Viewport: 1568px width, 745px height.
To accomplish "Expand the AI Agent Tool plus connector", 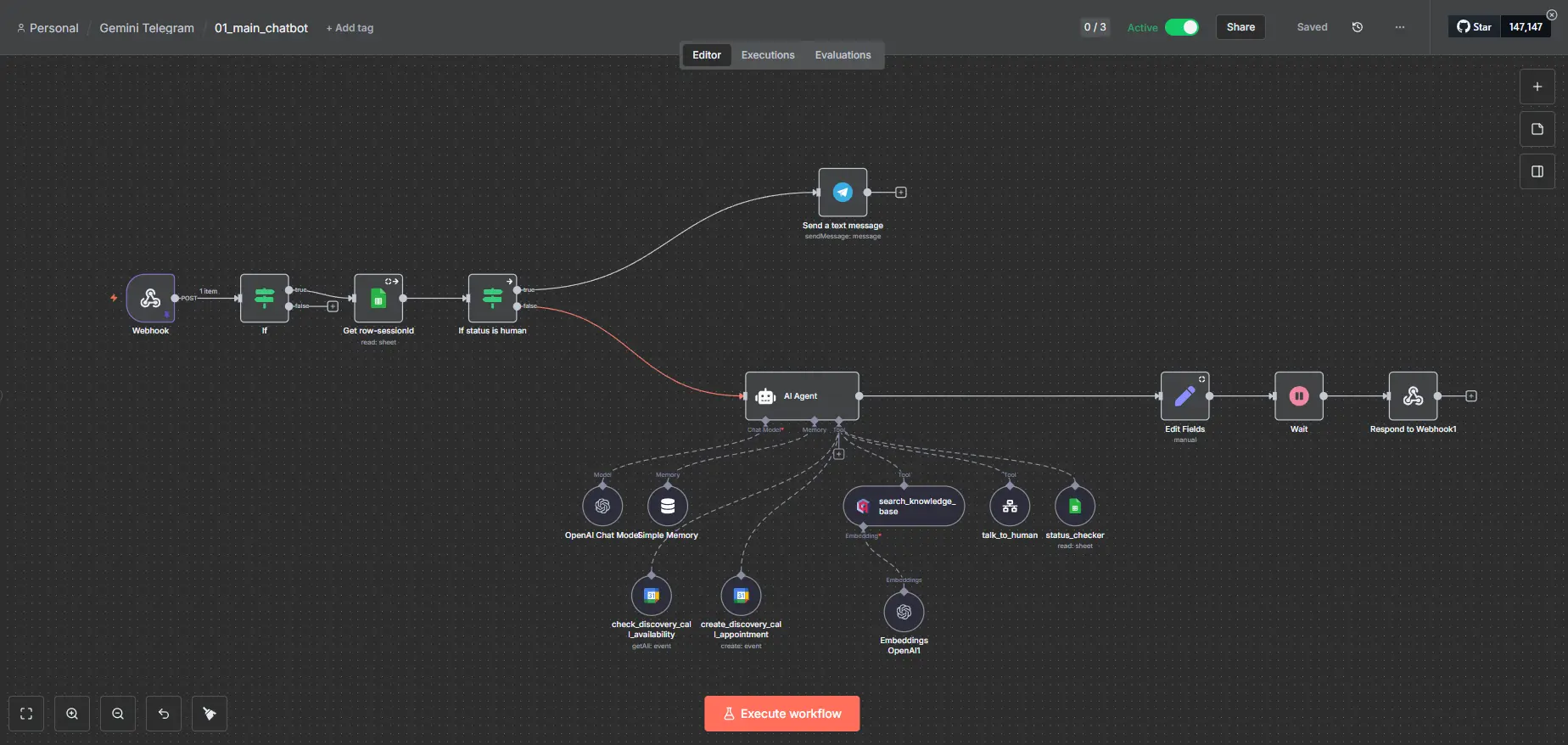I will tap(838, 454).
